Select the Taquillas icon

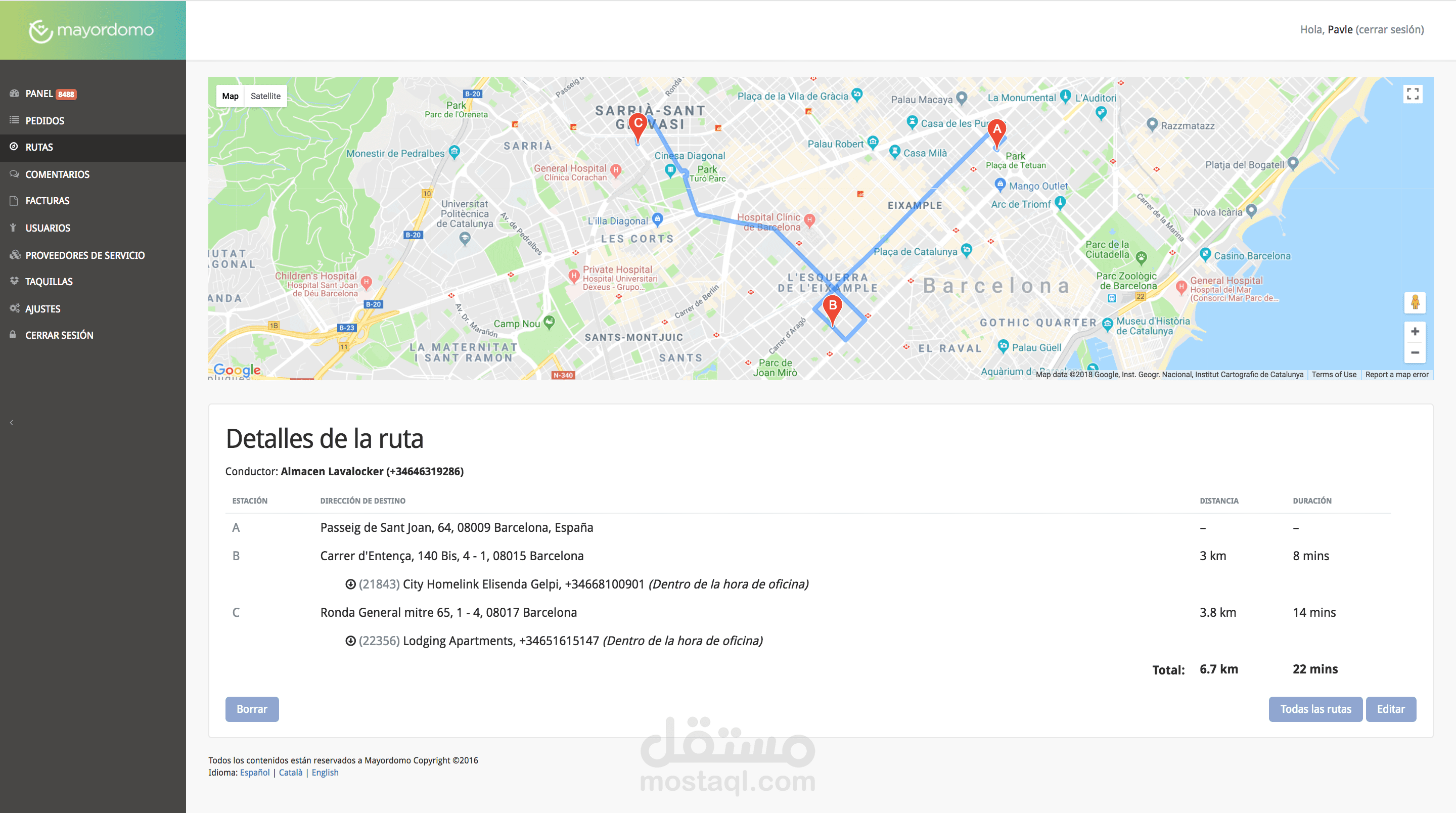pos(15,282)
